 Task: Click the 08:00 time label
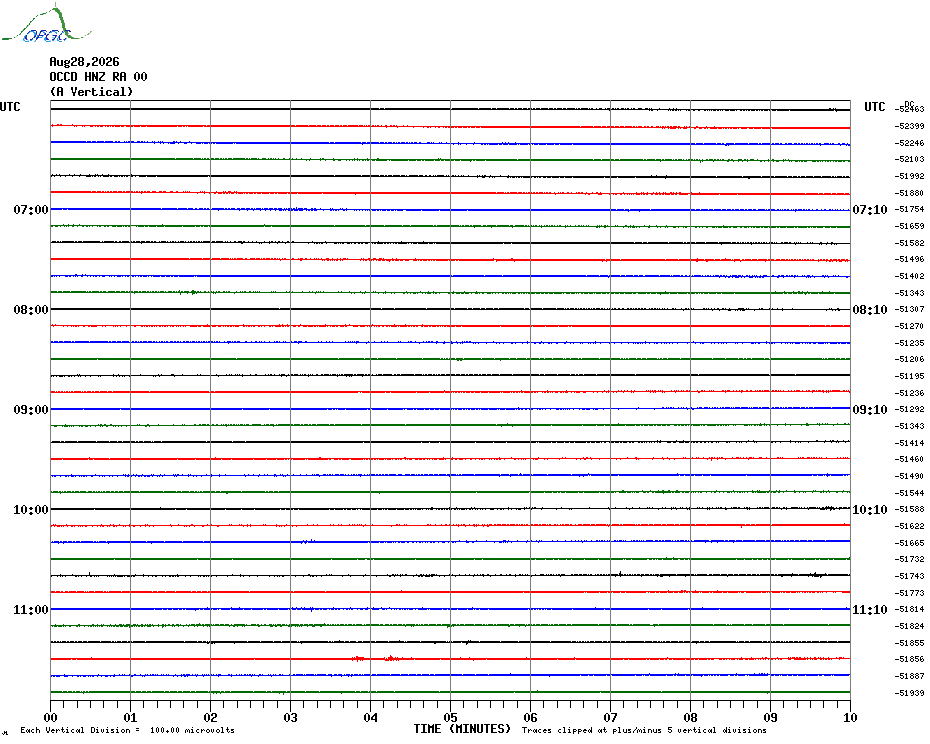pyautogui.click(x=31, y=310)
